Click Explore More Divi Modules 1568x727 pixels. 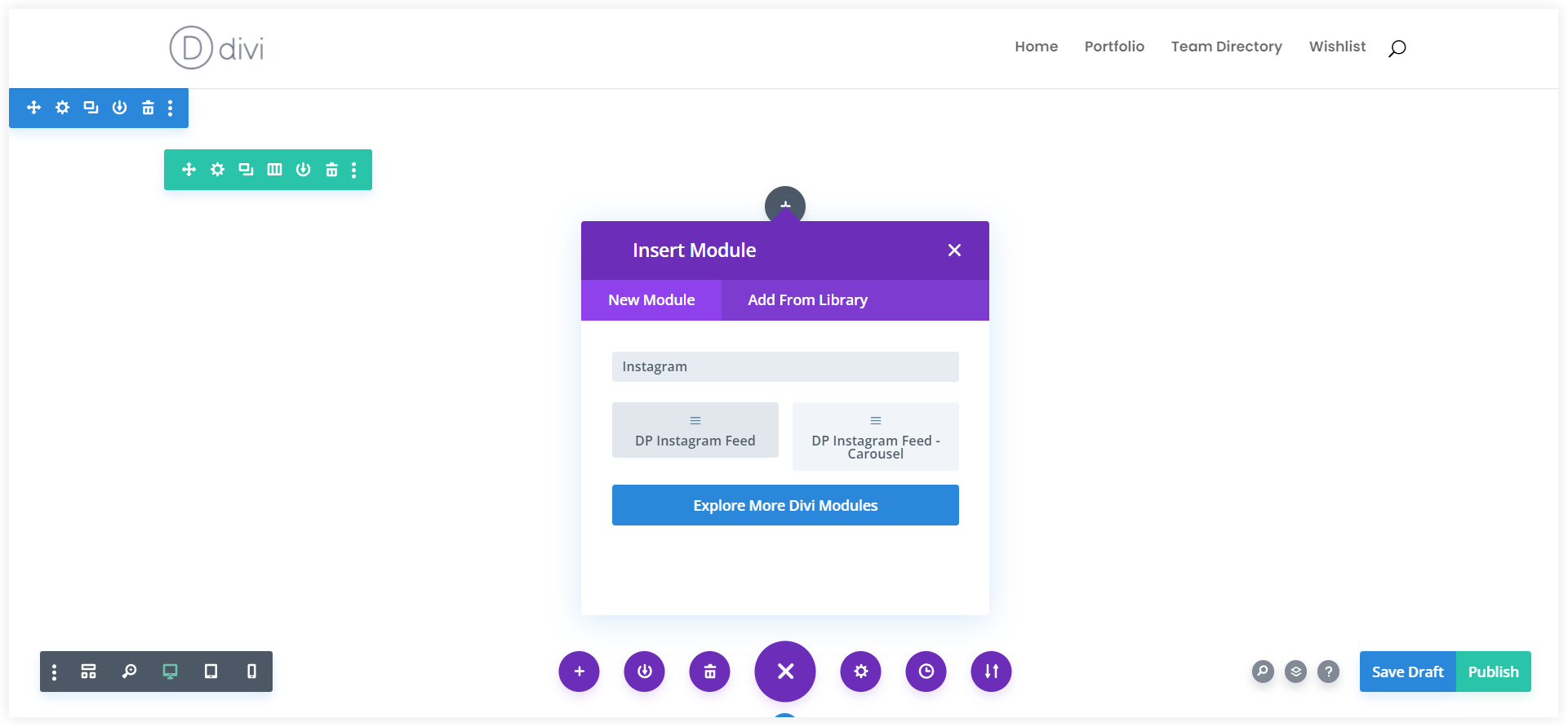pyautogui.click(x=785, y=505)
